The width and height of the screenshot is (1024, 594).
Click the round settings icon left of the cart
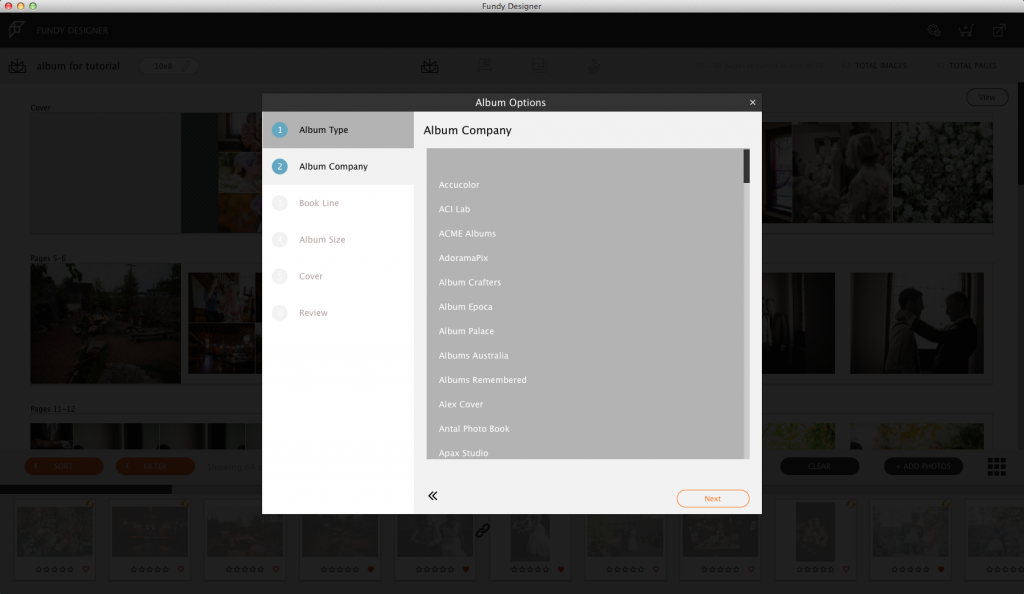click(x=934, y=30)
